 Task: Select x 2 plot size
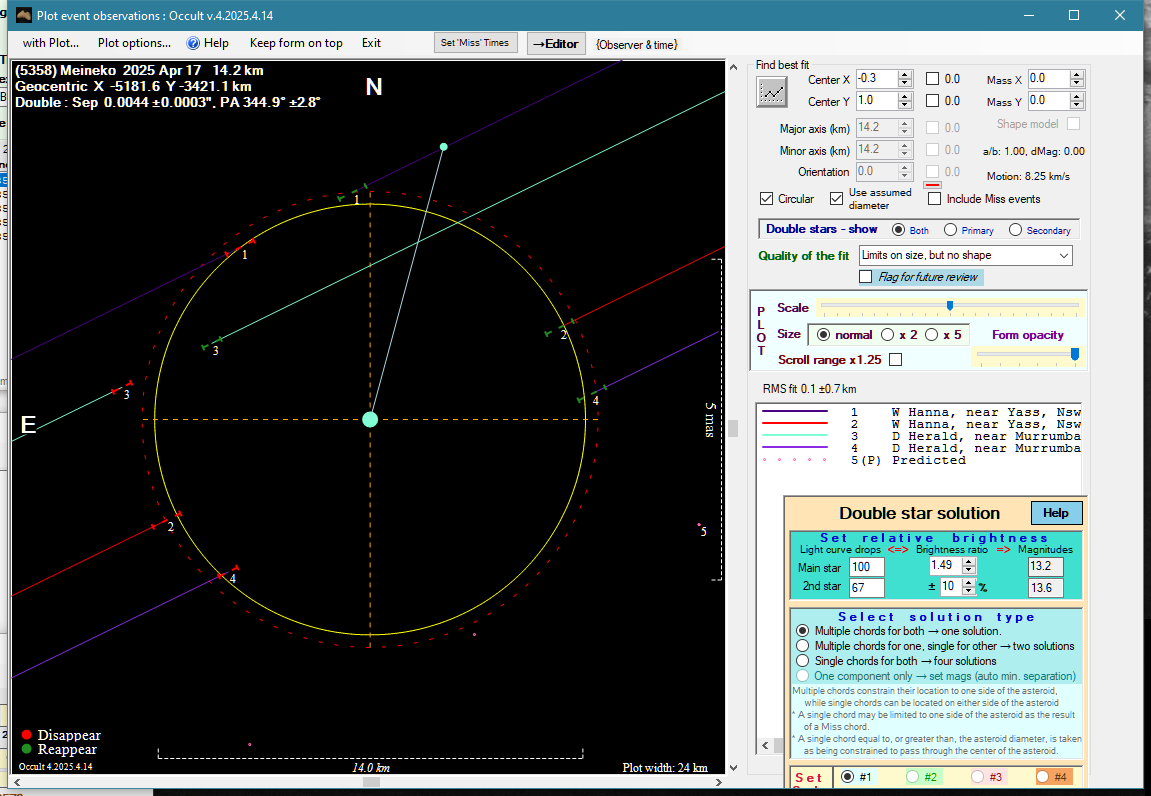click(x=887, y=335)
